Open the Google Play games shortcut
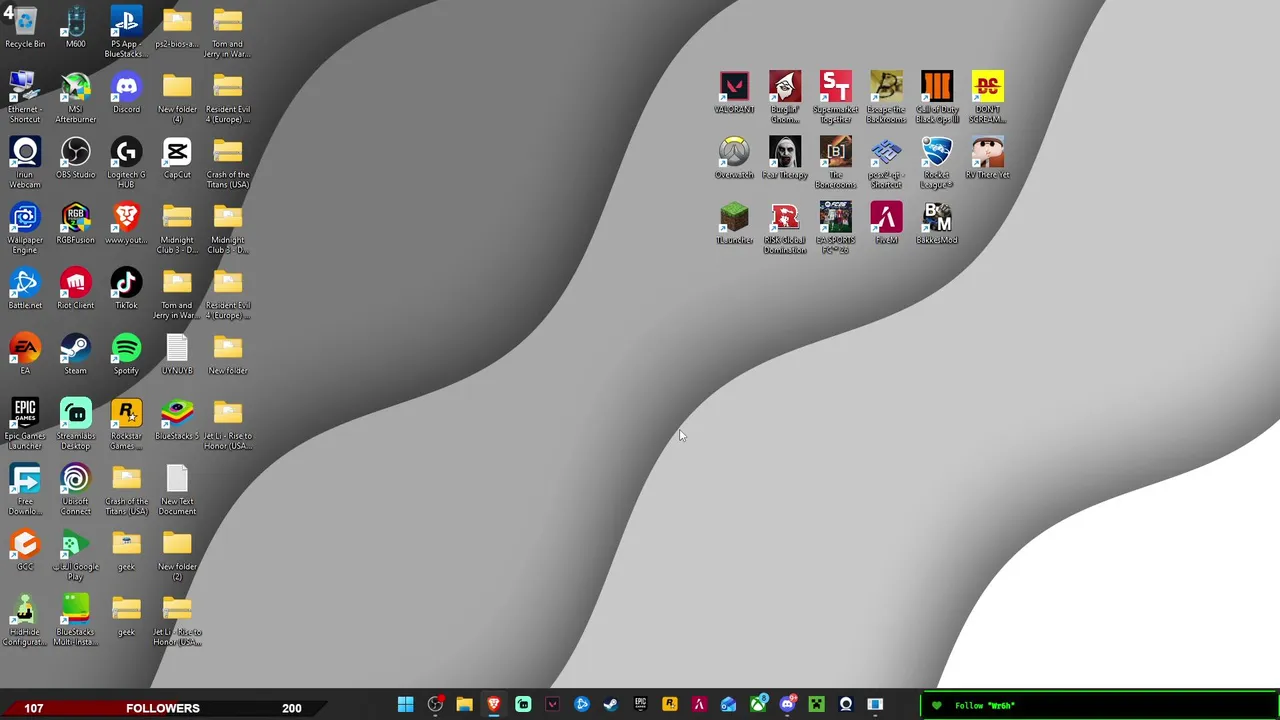Viewport: 1280px width, 720px height. pos(75,555)
